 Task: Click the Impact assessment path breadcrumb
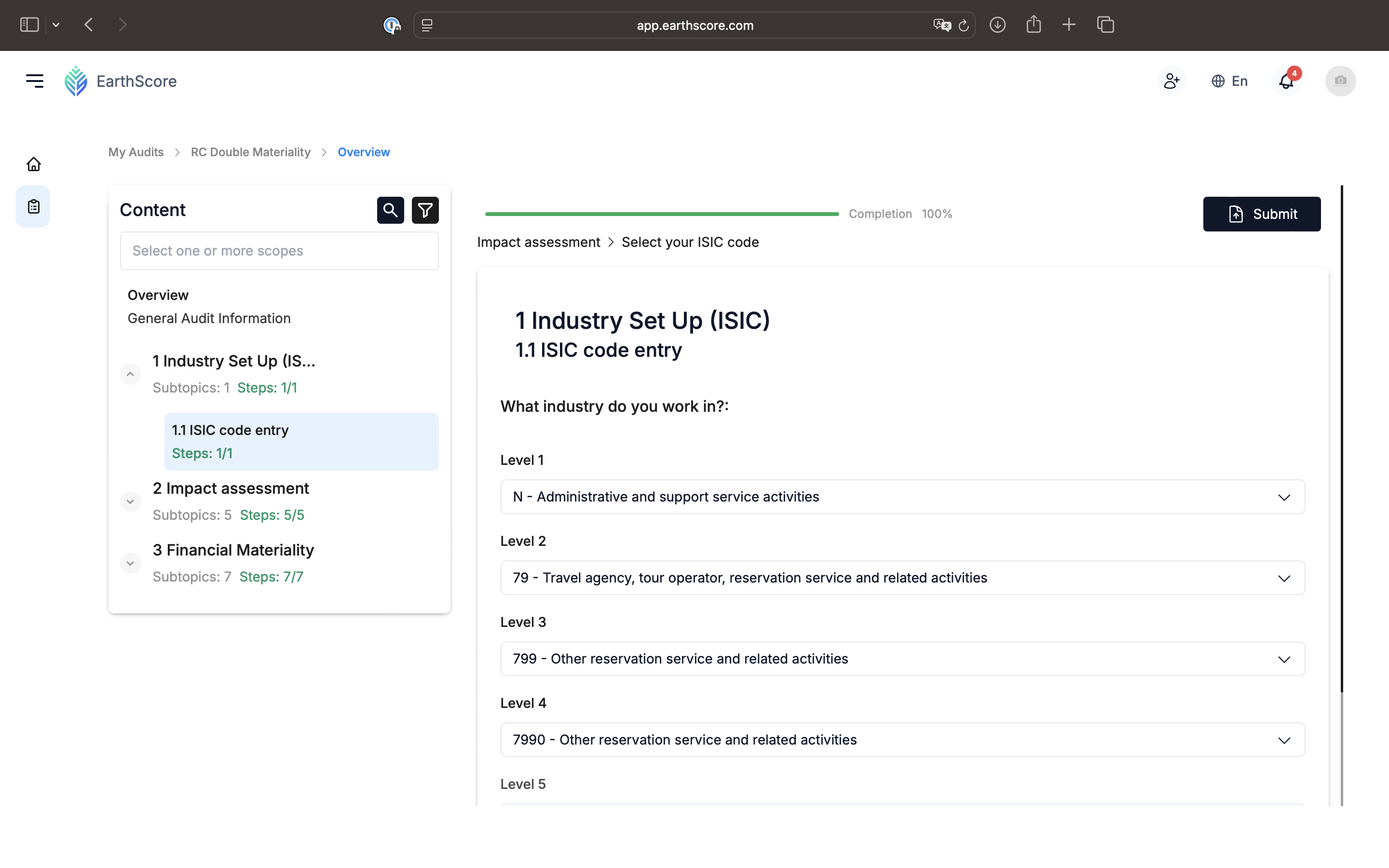click(x=538, y=242)
